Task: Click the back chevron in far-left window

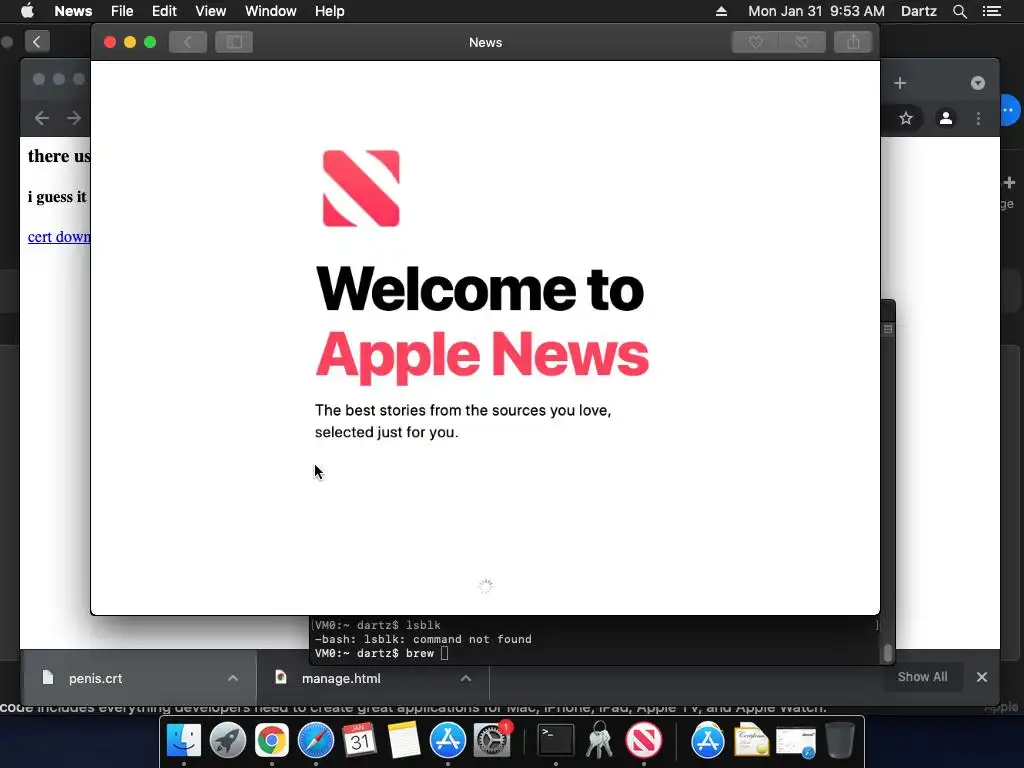Action: pyautogui.click(x=37, y=42)
